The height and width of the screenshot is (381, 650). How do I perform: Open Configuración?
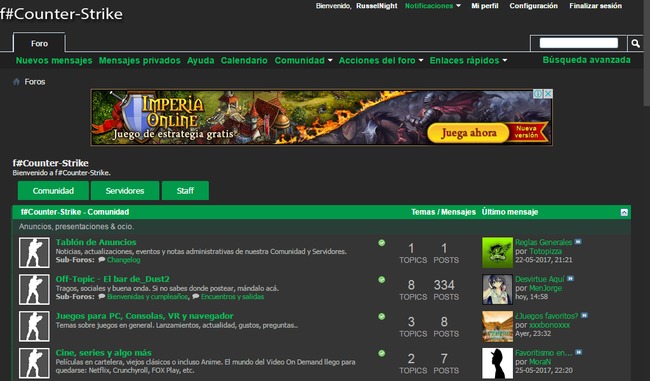point(534,6)
